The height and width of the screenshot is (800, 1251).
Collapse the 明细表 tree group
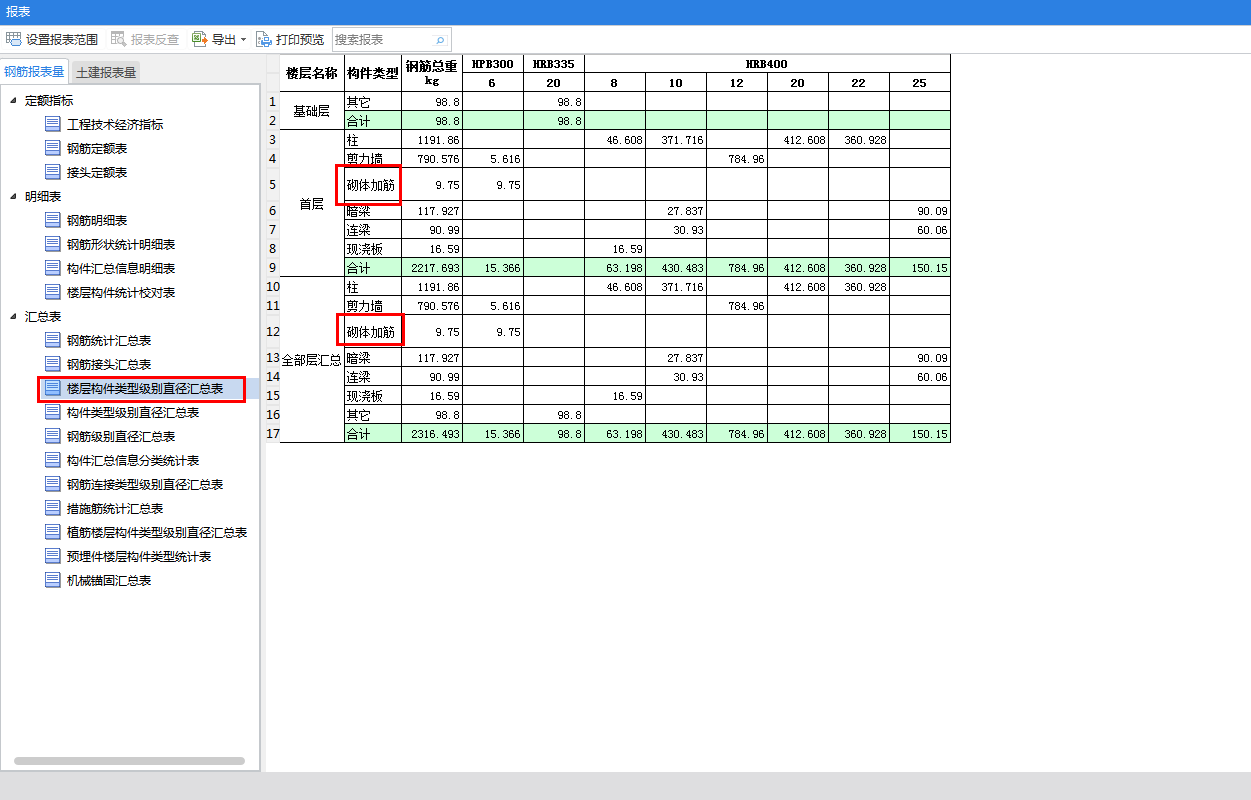pyautogui.click(x=13, y=196)
